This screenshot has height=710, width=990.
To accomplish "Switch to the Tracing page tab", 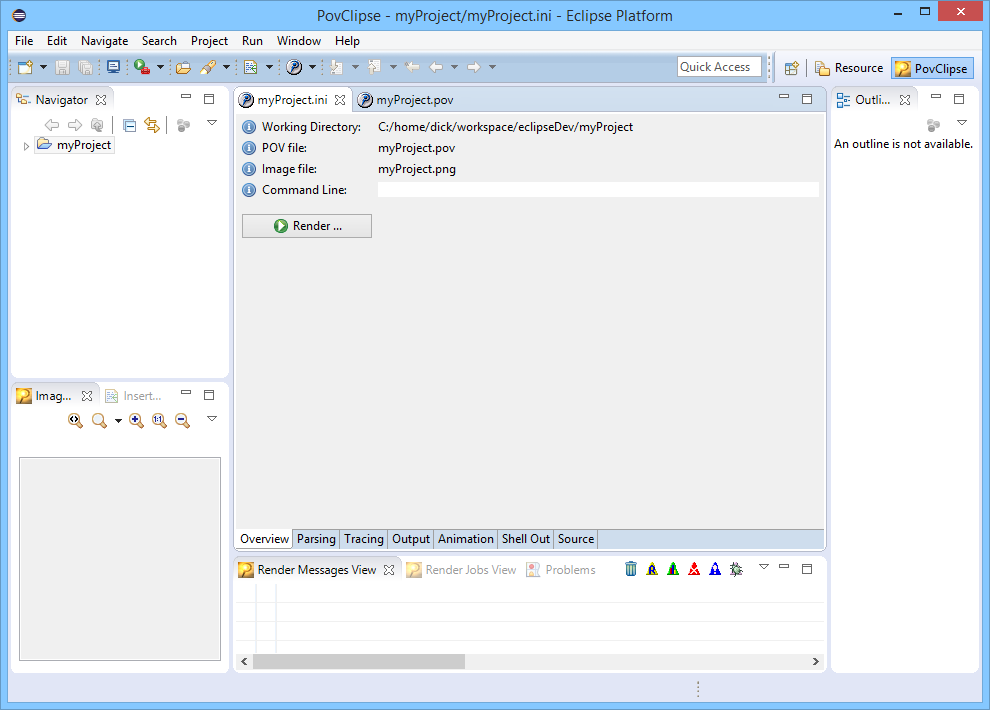I will coord(364,539).
